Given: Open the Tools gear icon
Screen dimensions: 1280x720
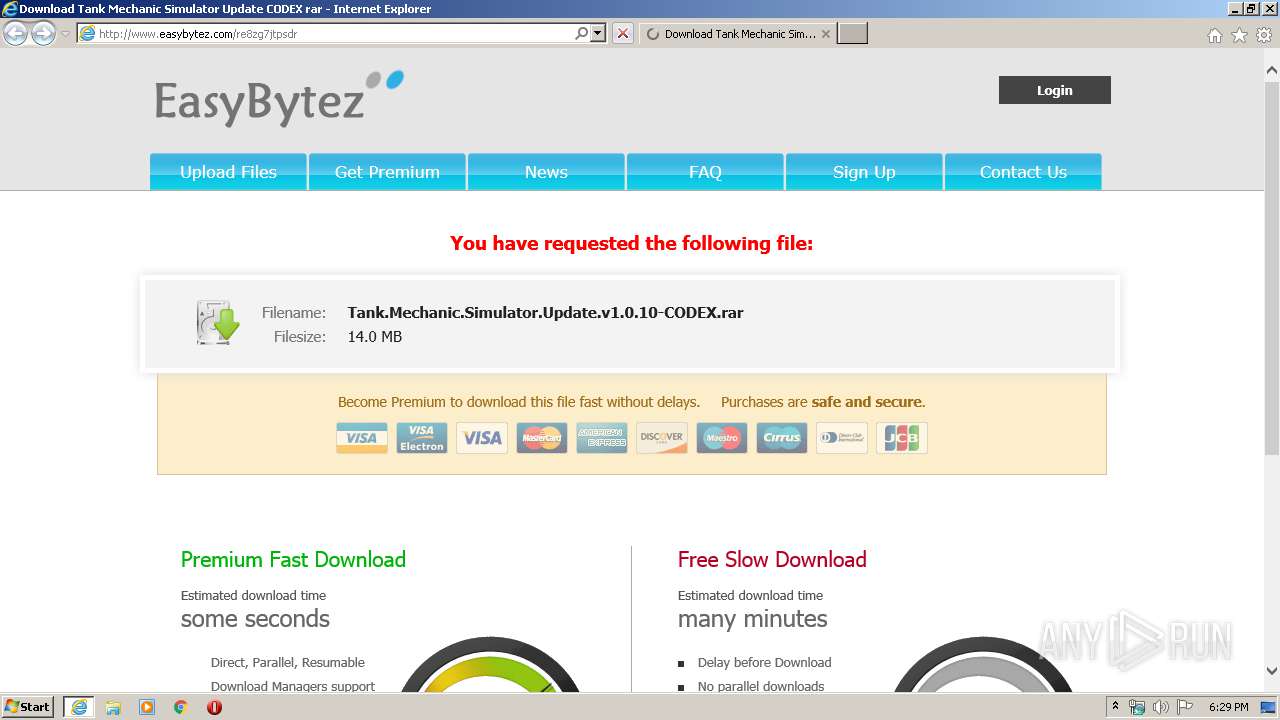Looking at the screenshot, I should coord(1264,35).
